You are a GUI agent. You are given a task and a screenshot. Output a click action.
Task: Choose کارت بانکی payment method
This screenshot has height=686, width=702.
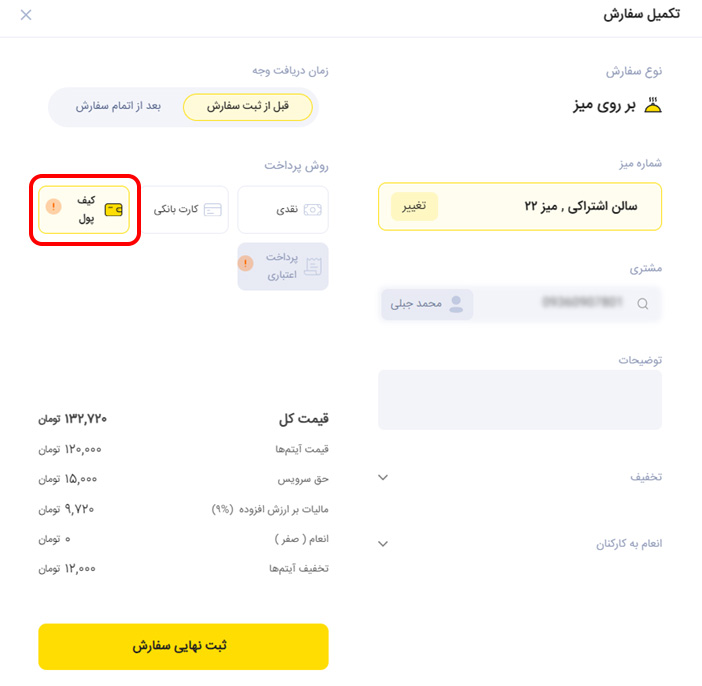click(x=184, y=210)
